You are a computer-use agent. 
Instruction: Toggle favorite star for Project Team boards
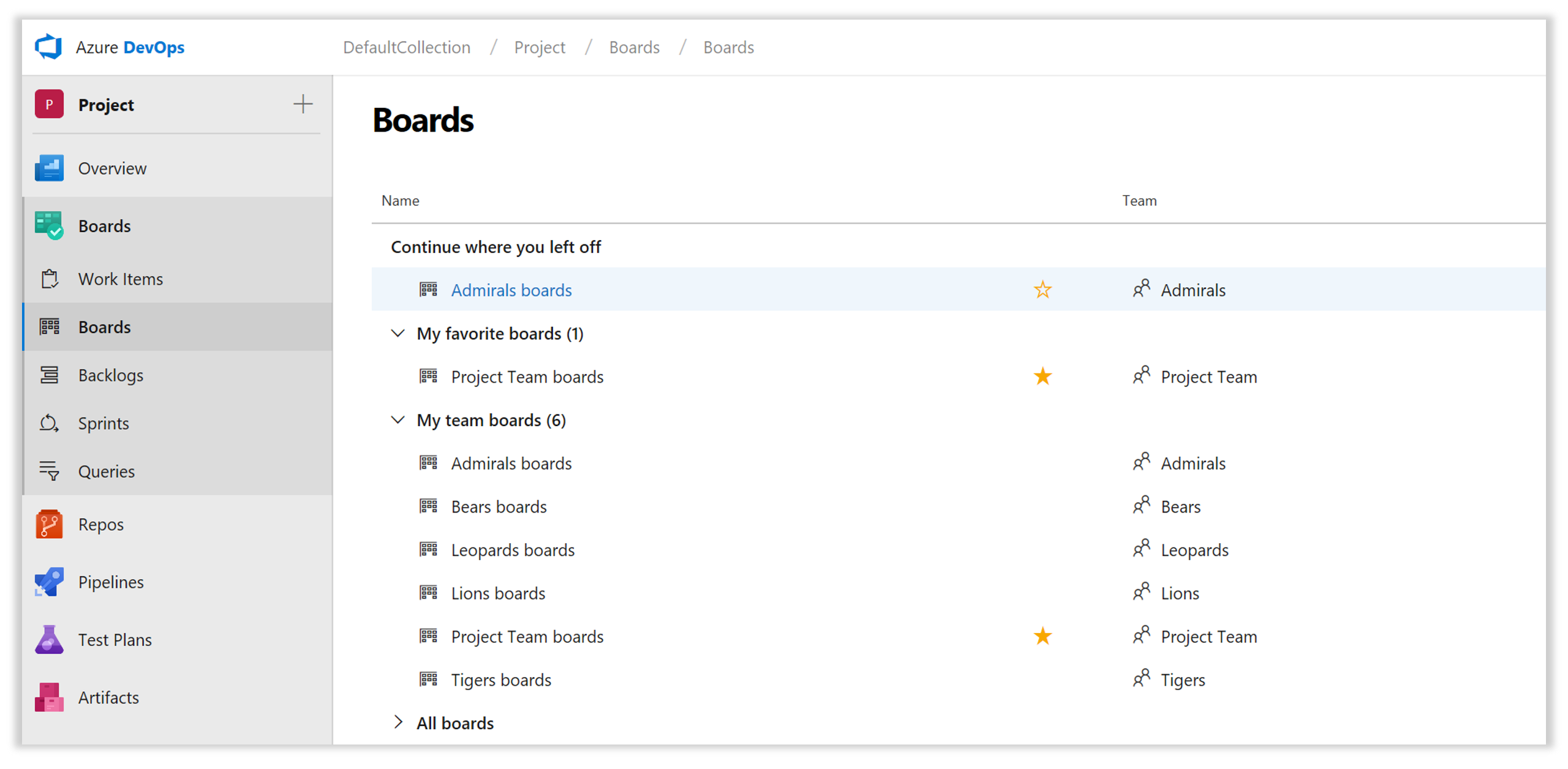[1043, 377]
